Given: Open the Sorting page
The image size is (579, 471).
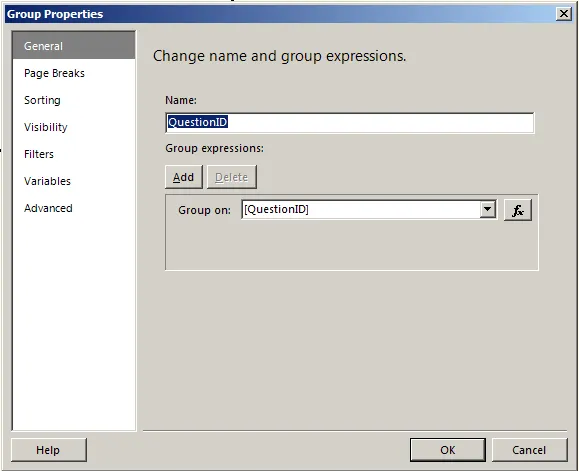Looking at the screenshot, I should pos(74,100).
